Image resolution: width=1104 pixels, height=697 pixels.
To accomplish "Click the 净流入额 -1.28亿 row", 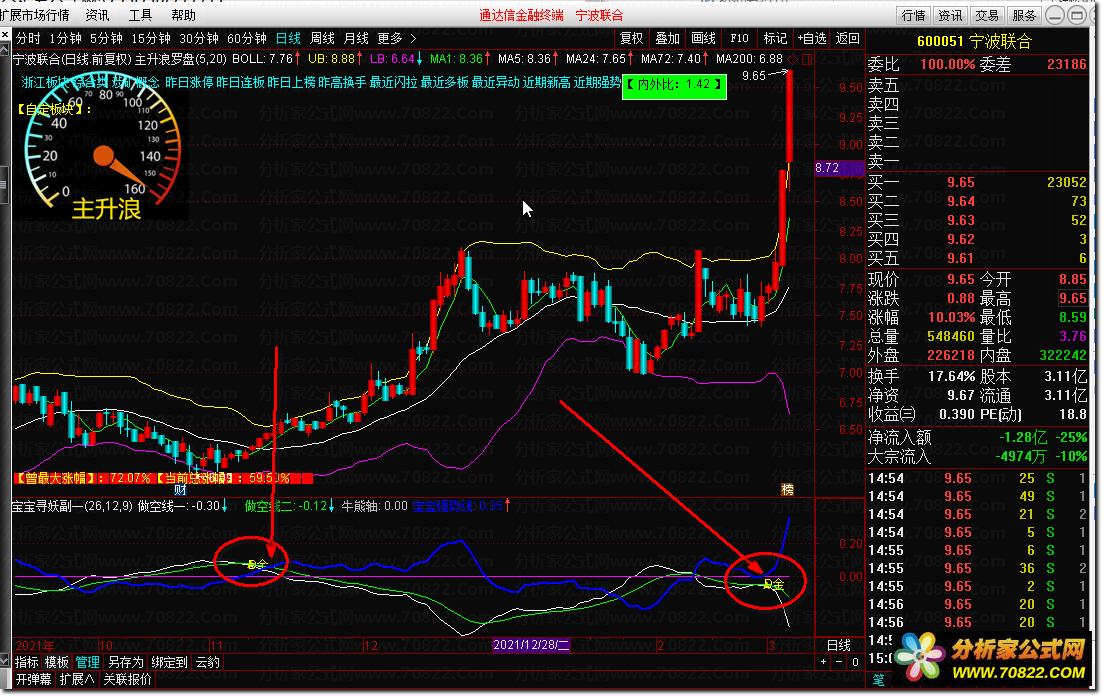I will (977, 437).
